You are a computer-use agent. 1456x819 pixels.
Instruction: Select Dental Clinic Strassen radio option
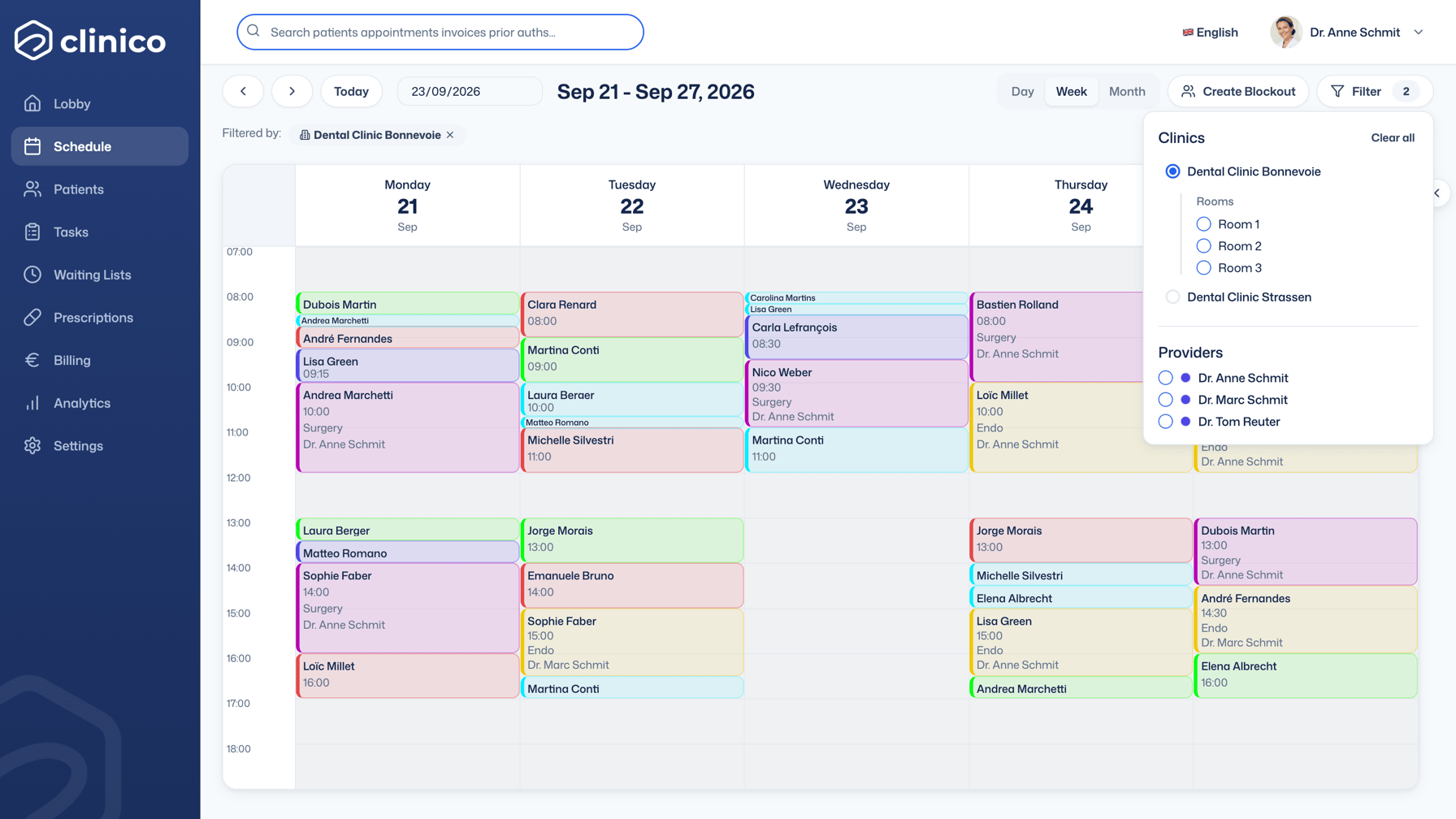[1172, 297]
